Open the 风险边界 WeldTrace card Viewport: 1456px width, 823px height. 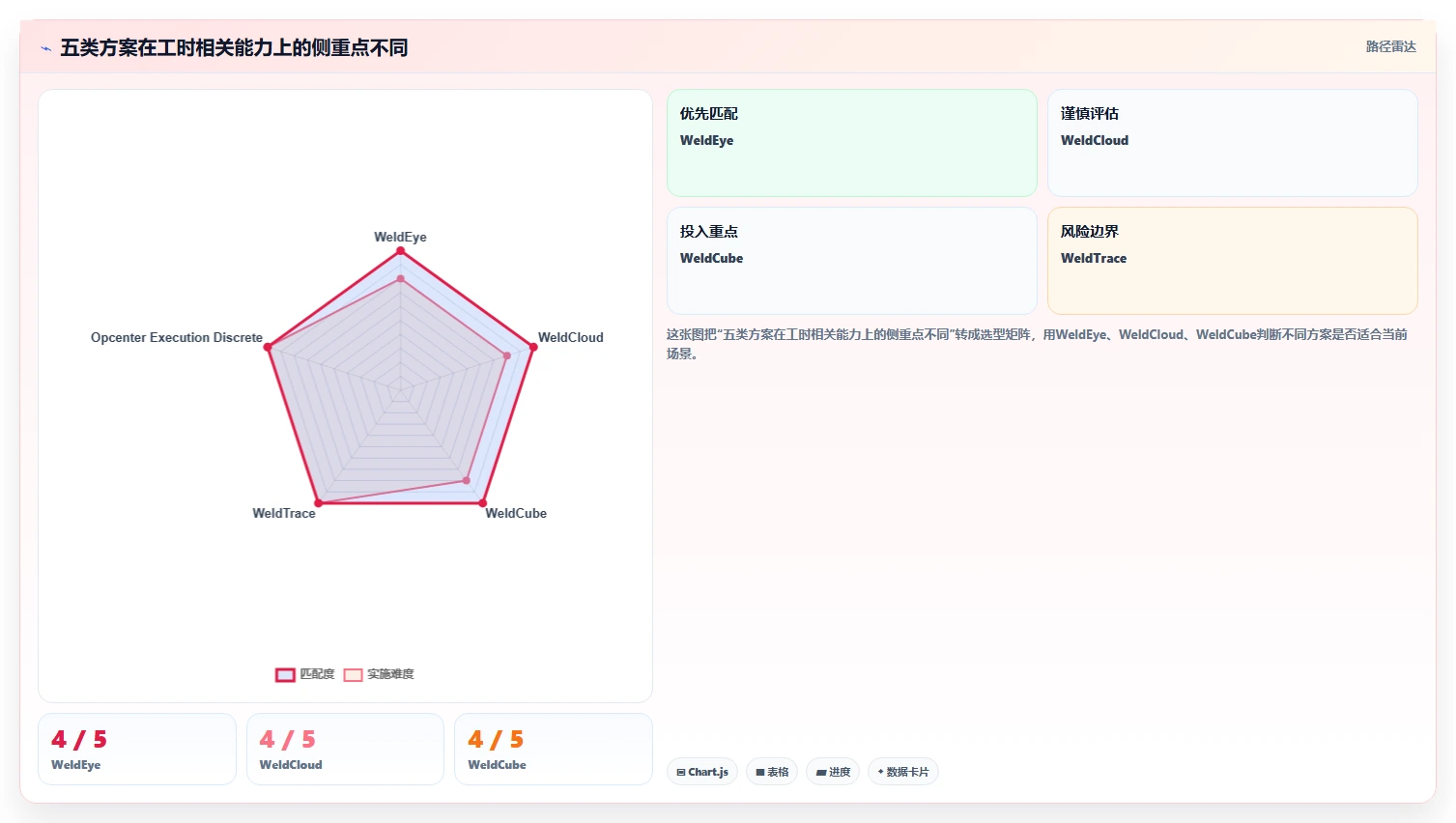pyautogui.click(x=1233, y=261)
